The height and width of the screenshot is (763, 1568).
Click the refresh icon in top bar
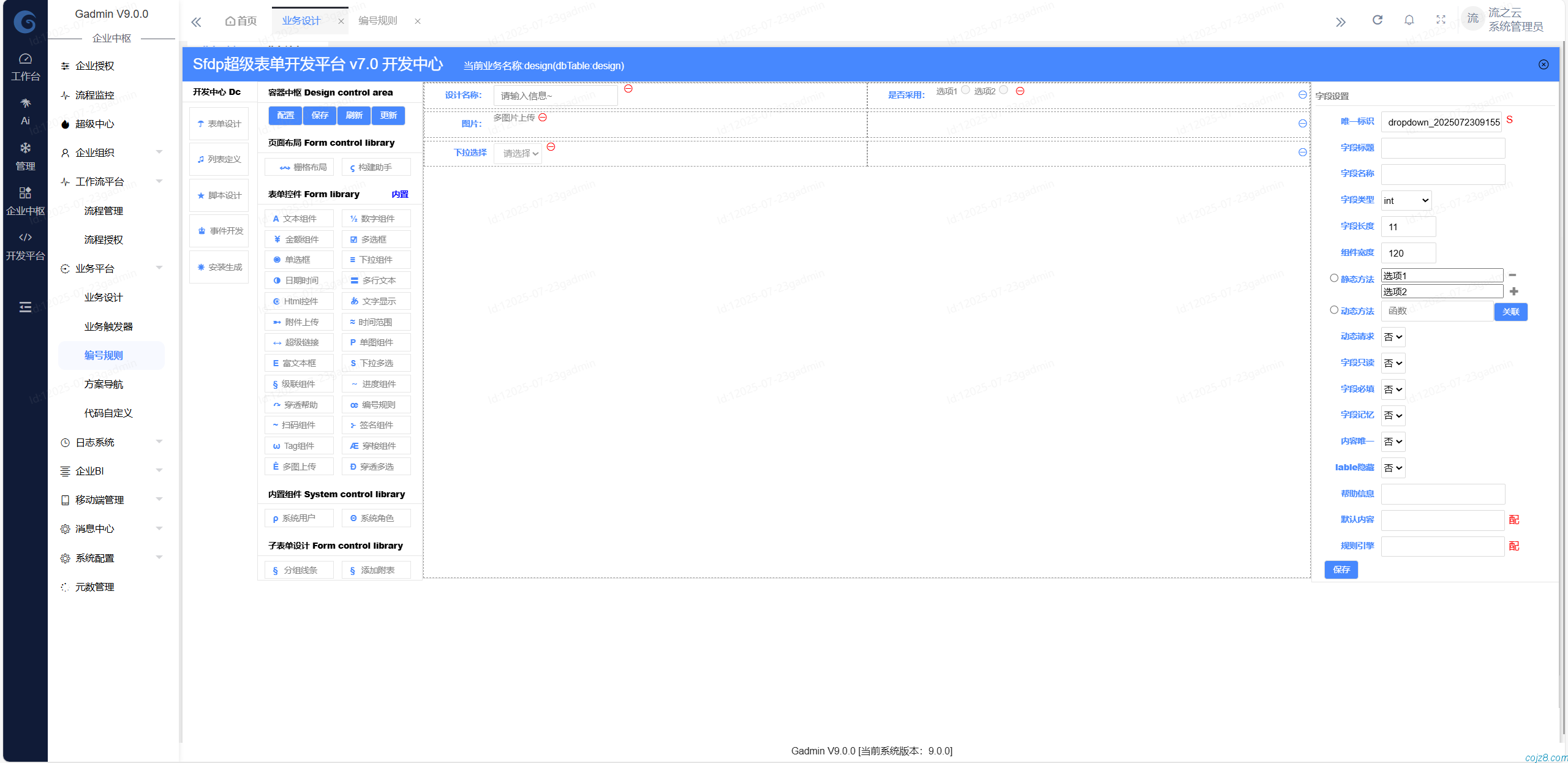click(x=1377, y=20)
